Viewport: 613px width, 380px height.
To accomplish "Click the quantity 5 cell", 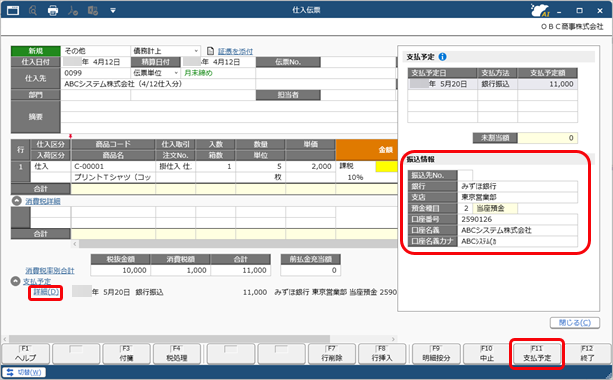I will (260, 166).
